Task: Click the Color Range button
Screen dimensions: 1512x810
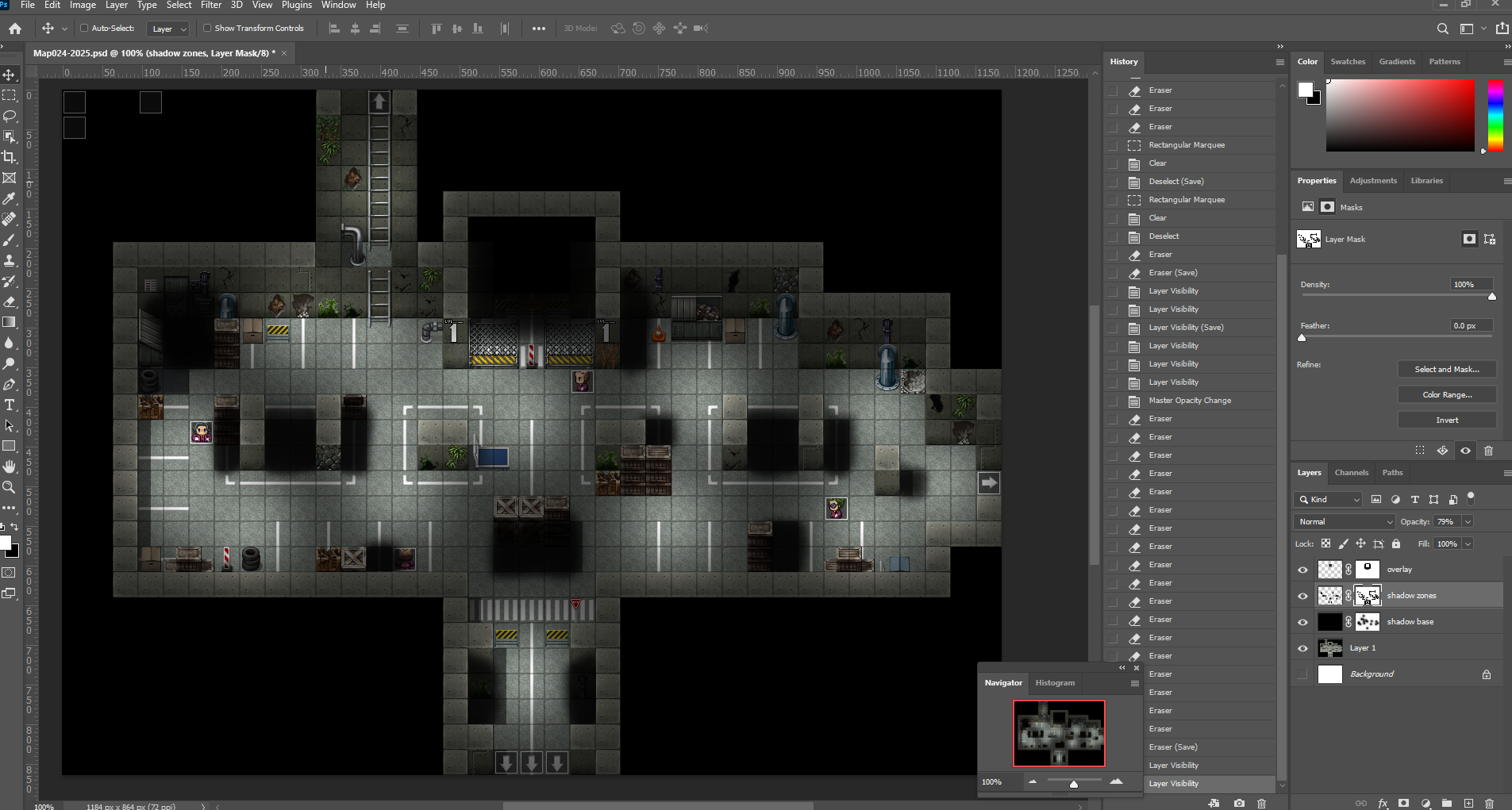Action: (x=1447, y=394)
